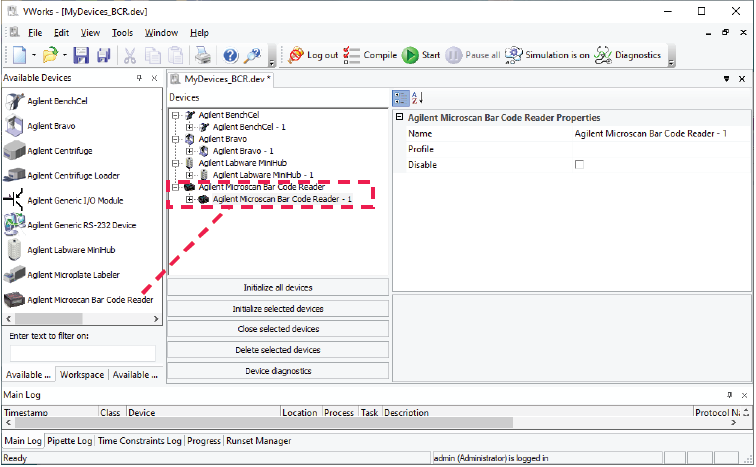Click the Save toolbar icon
Viewport: 756px width, 467px height.
[x=81, y=55]
